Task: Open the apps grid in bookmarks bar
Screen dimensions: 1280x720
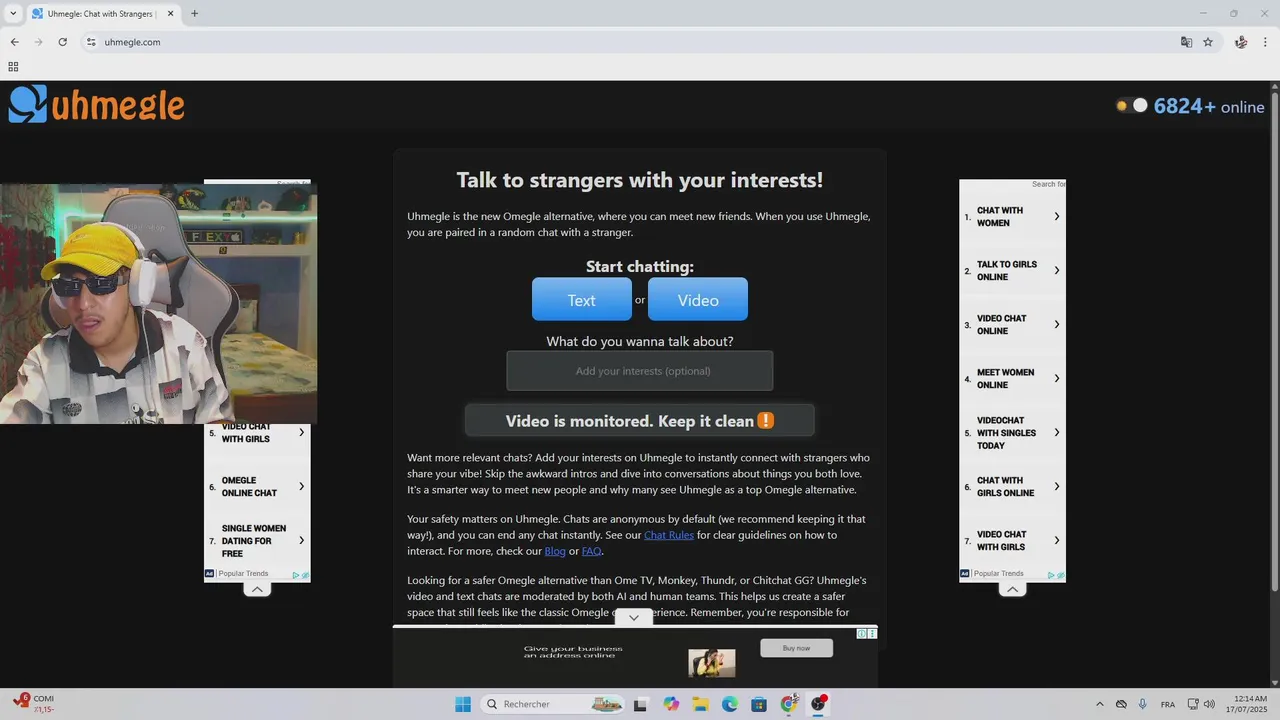Action: (x=13, y=67)
